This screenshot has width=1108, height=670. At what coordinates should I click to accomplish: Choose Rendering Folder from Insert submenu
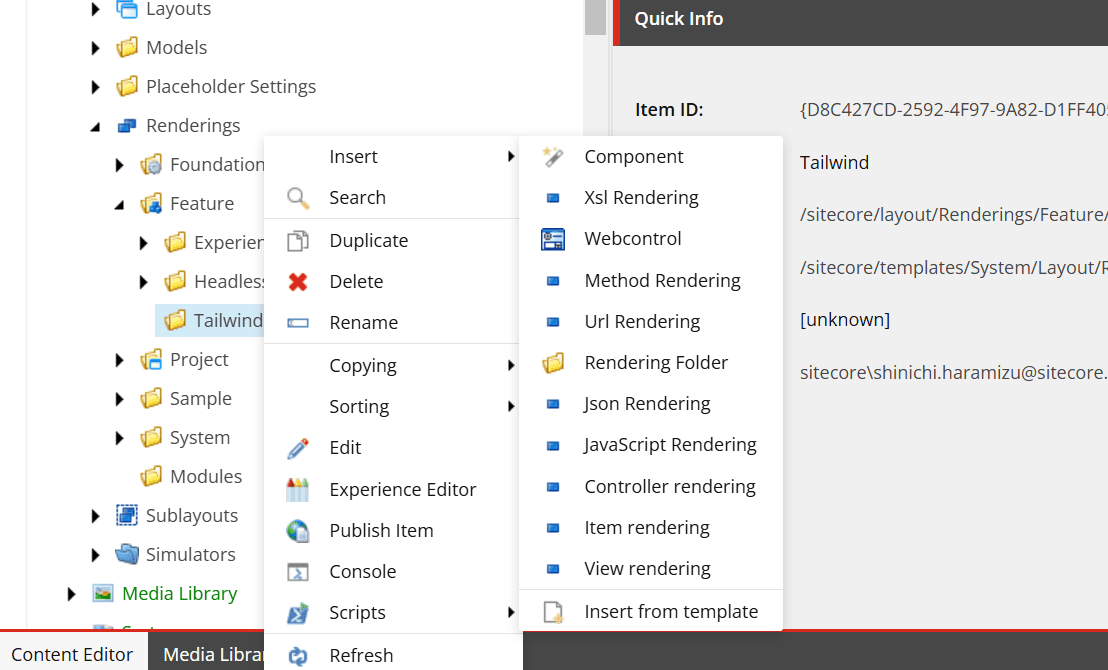point(656,363)
